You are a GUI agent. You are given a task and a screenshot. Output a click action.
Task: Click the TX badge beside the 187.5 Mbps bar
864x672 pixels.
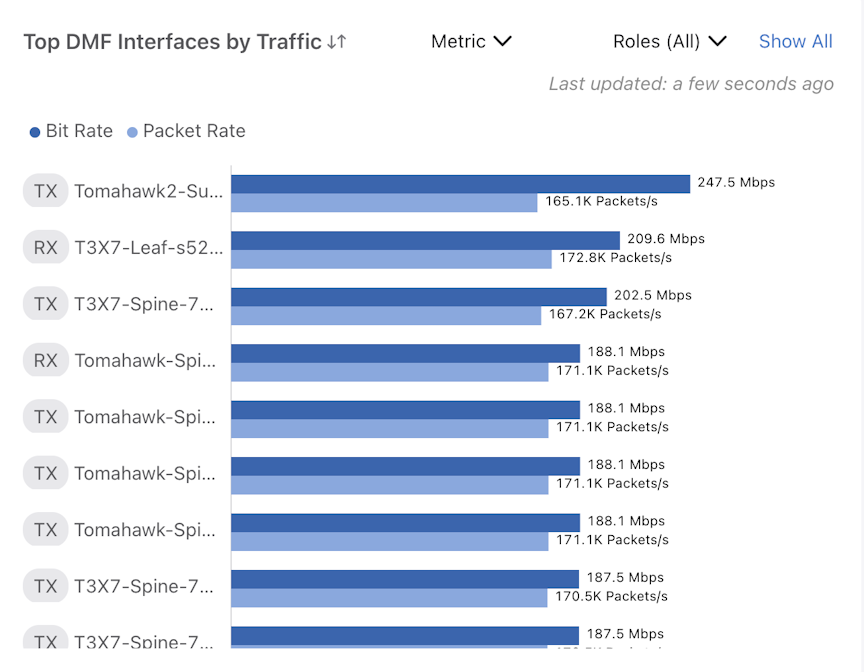(46, 586)
